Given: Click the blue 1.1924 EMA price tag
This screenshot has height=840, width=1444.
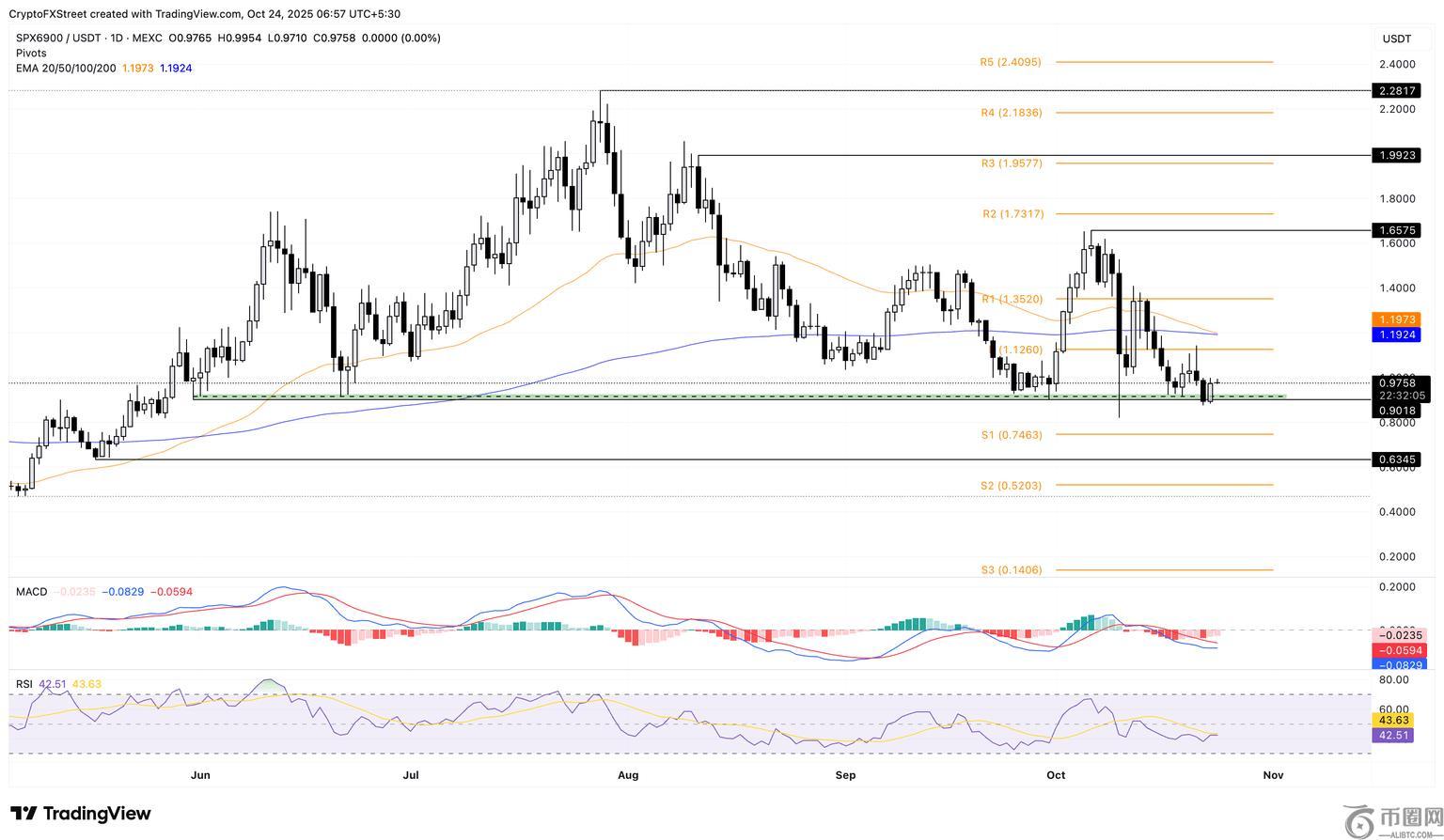Looking at the screenshot, I should [x=1396, y=335].
